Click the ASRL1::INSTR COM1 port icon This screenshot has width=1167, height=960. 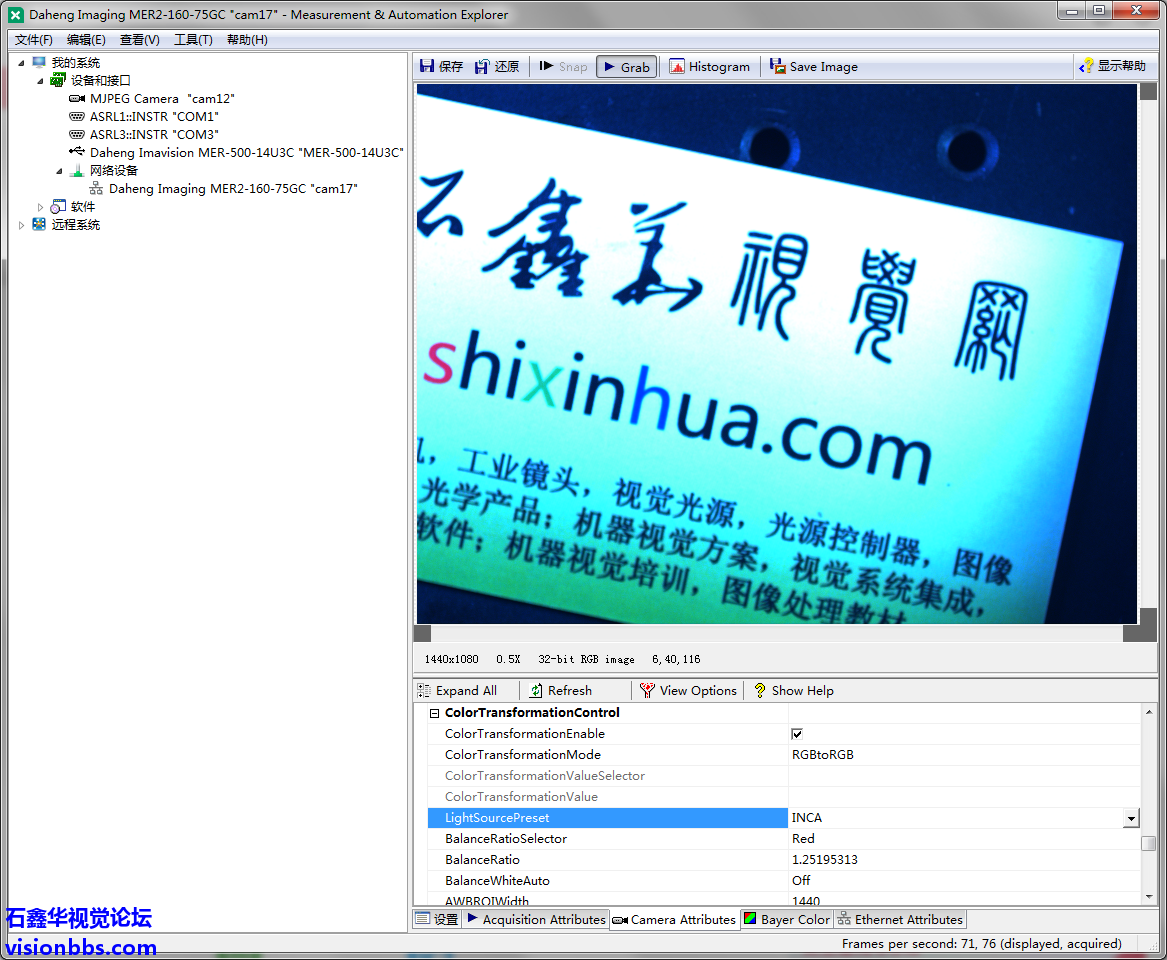pyautogui.click(x=77, y=117)
